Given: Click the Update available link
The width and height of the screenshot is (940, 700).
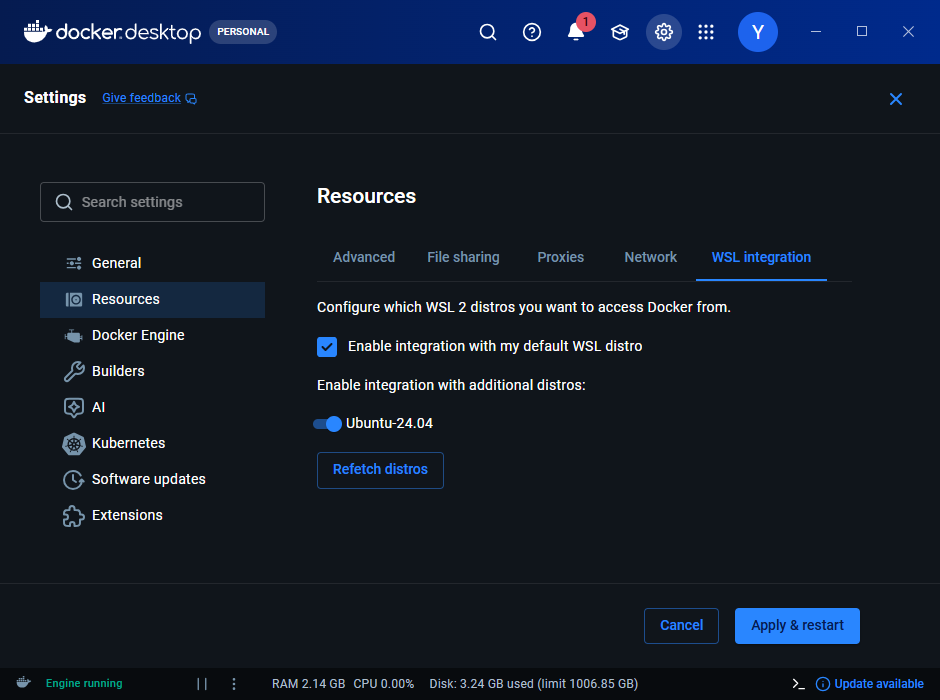Looking at the screenshot, I should 879,684.
